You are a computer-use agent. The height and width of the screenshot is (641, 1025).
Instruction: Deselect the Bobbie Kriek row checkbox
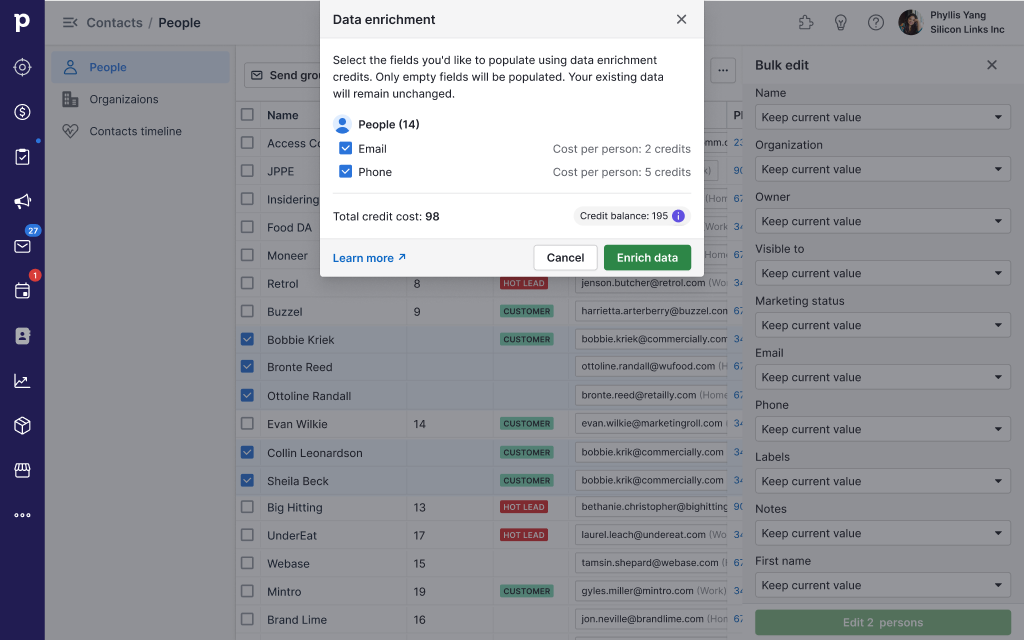pyautogui.click(x=247, y=340)
